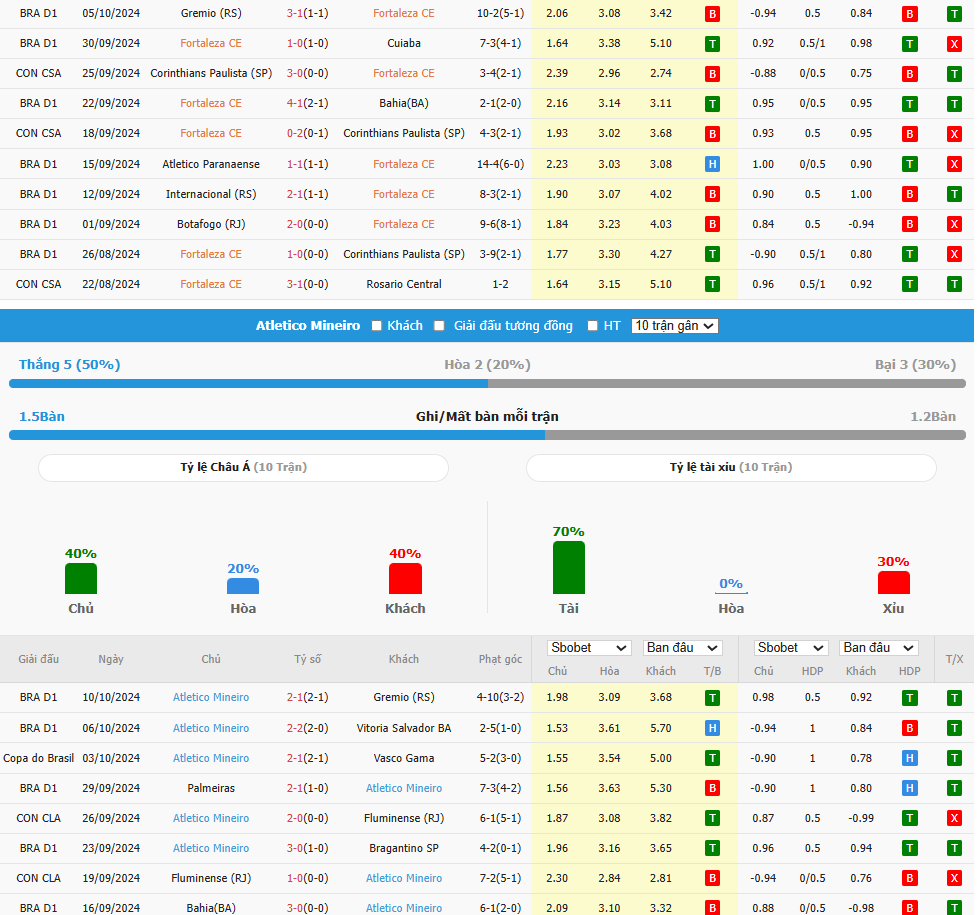Screen dimensions: 977x915
Task: Click the red 40% Khách bar
Action: [x=405, y=578]
